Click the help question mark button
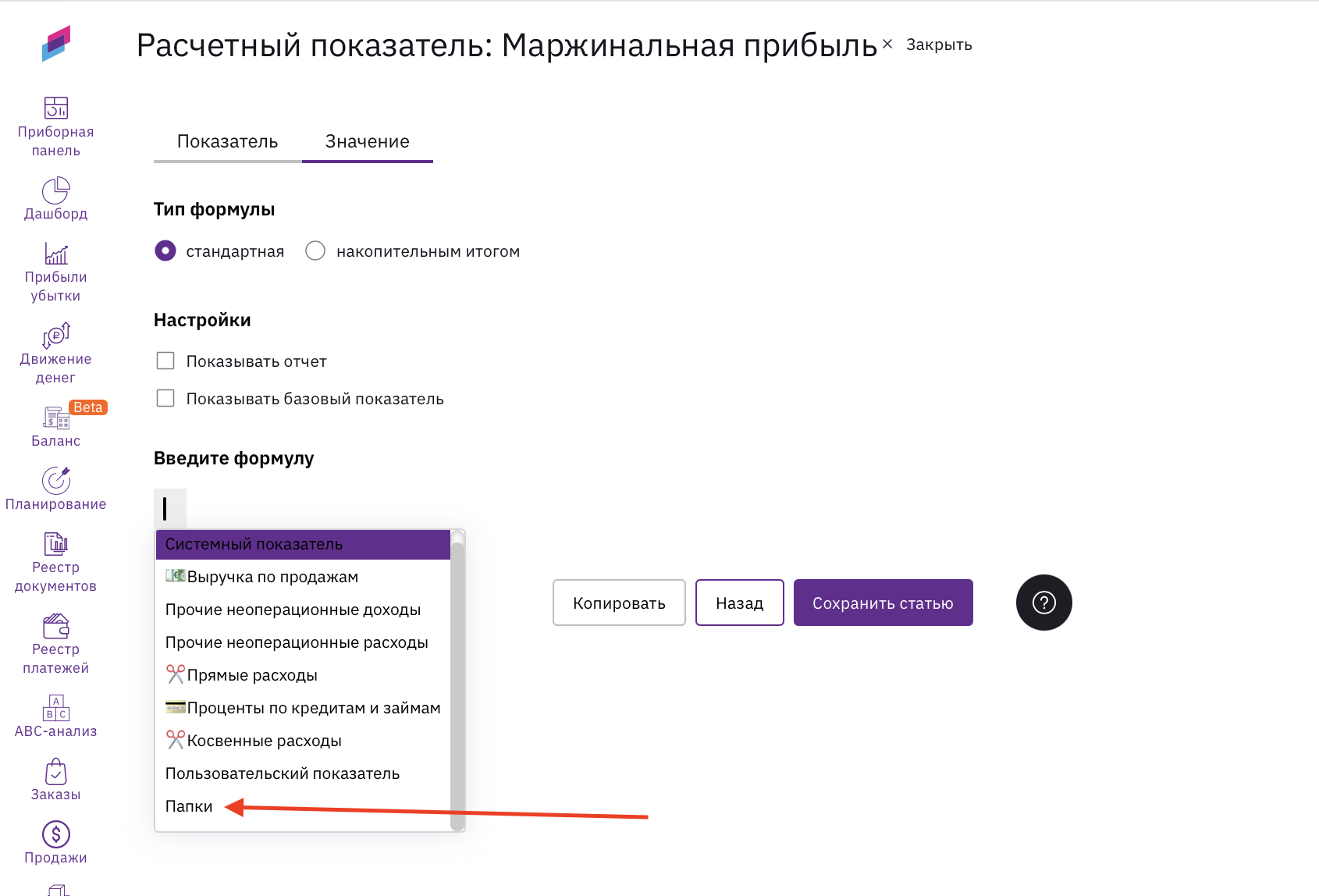This screenshot has width=1319, height=896. (x=1043, y=603)
